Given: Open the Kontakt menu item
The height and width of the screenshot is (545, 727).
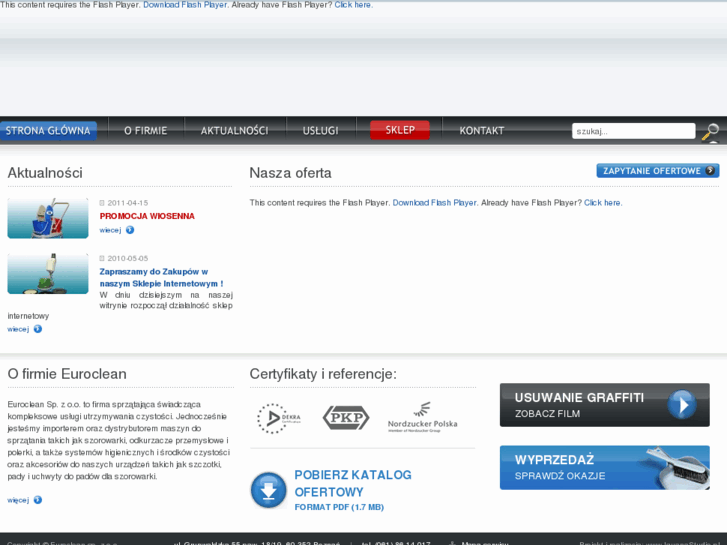Looking at the screenshot, I should (482, 131).
